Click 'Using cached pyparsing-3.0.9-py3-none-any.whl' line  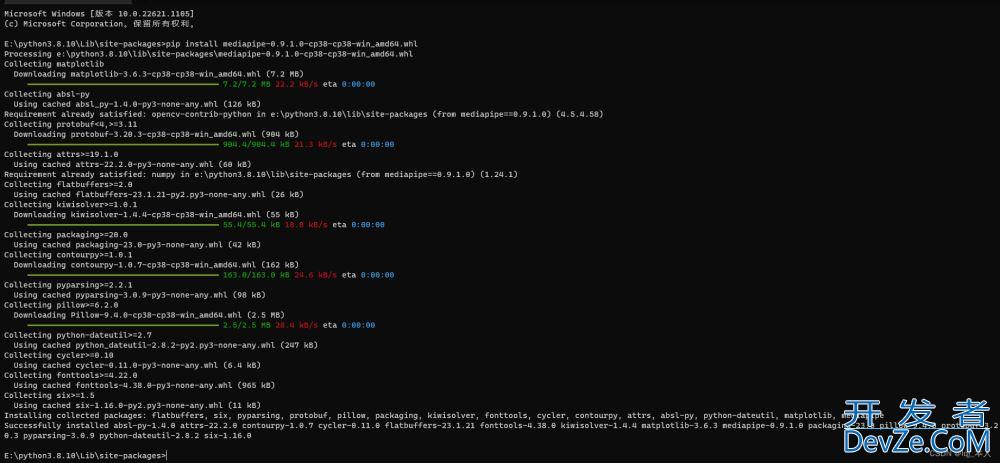(x=140, y=295)
